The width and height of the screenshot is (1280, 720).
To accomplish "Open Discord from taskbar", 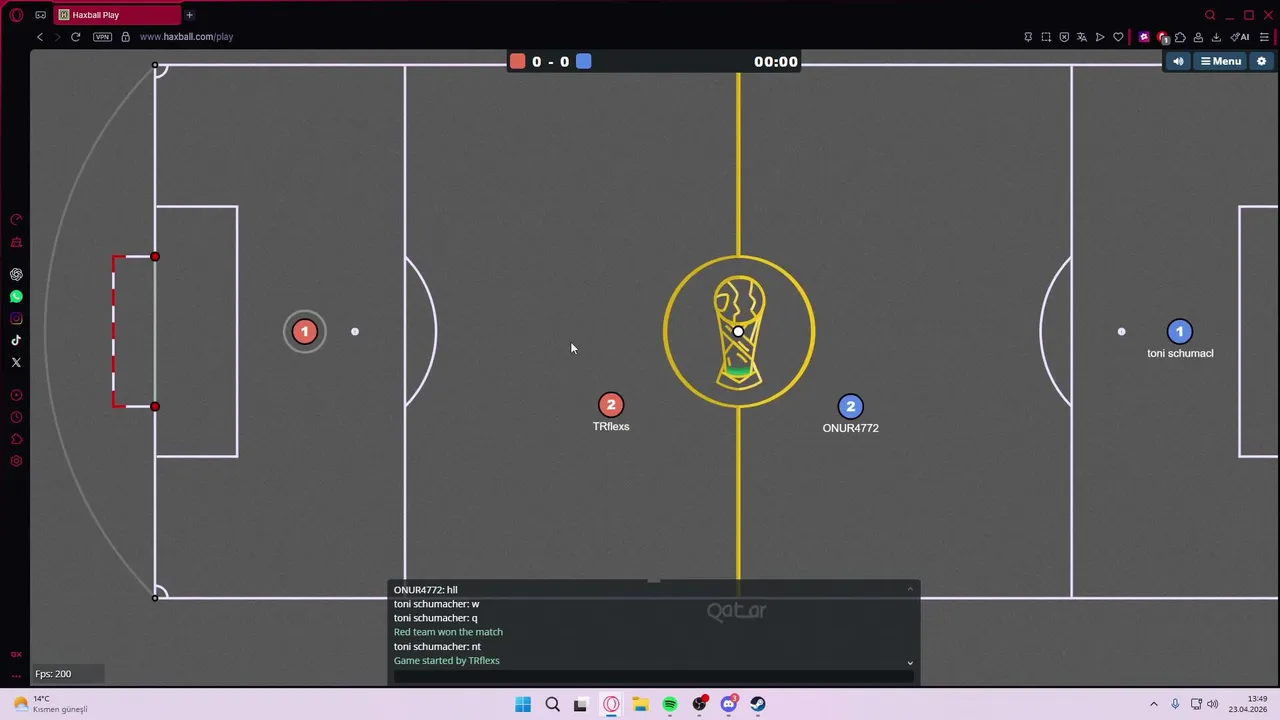I will (729, 704).
